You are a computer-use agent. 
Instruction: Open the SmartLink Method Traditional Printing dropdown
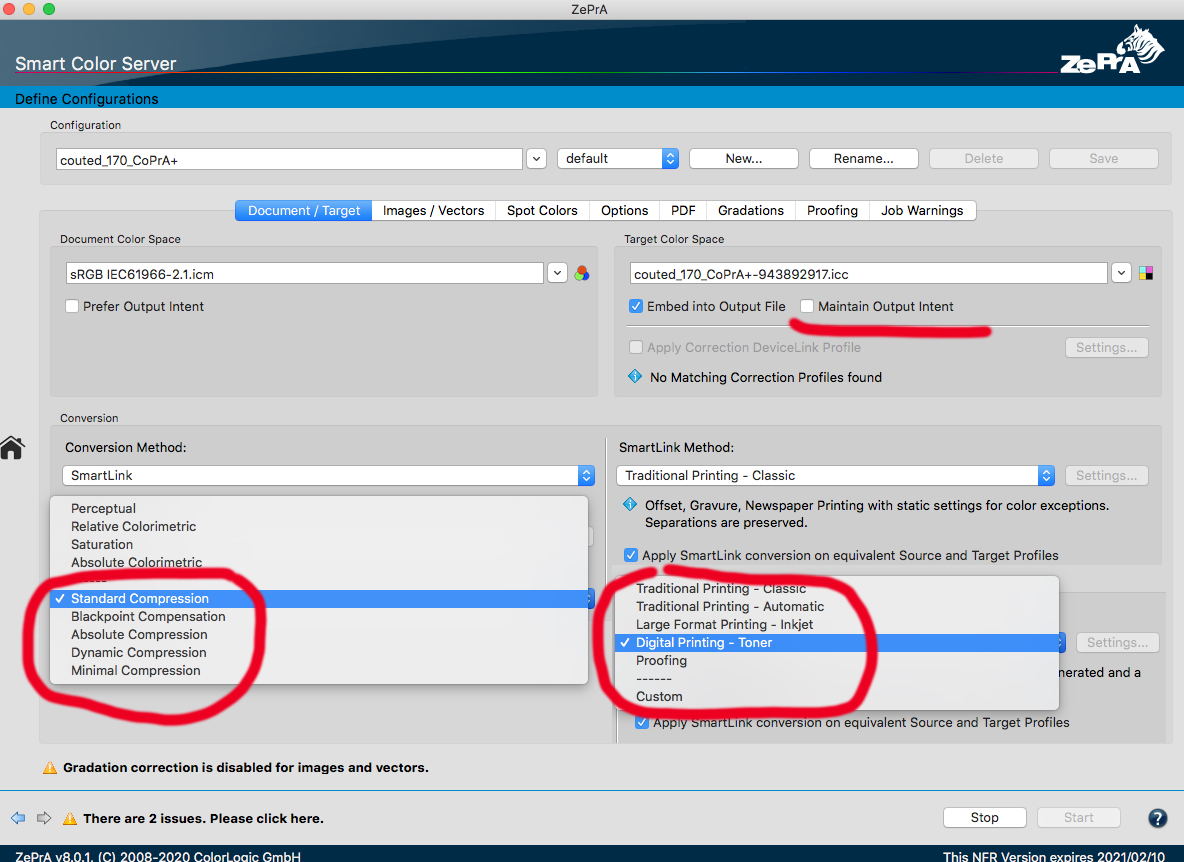835,476
